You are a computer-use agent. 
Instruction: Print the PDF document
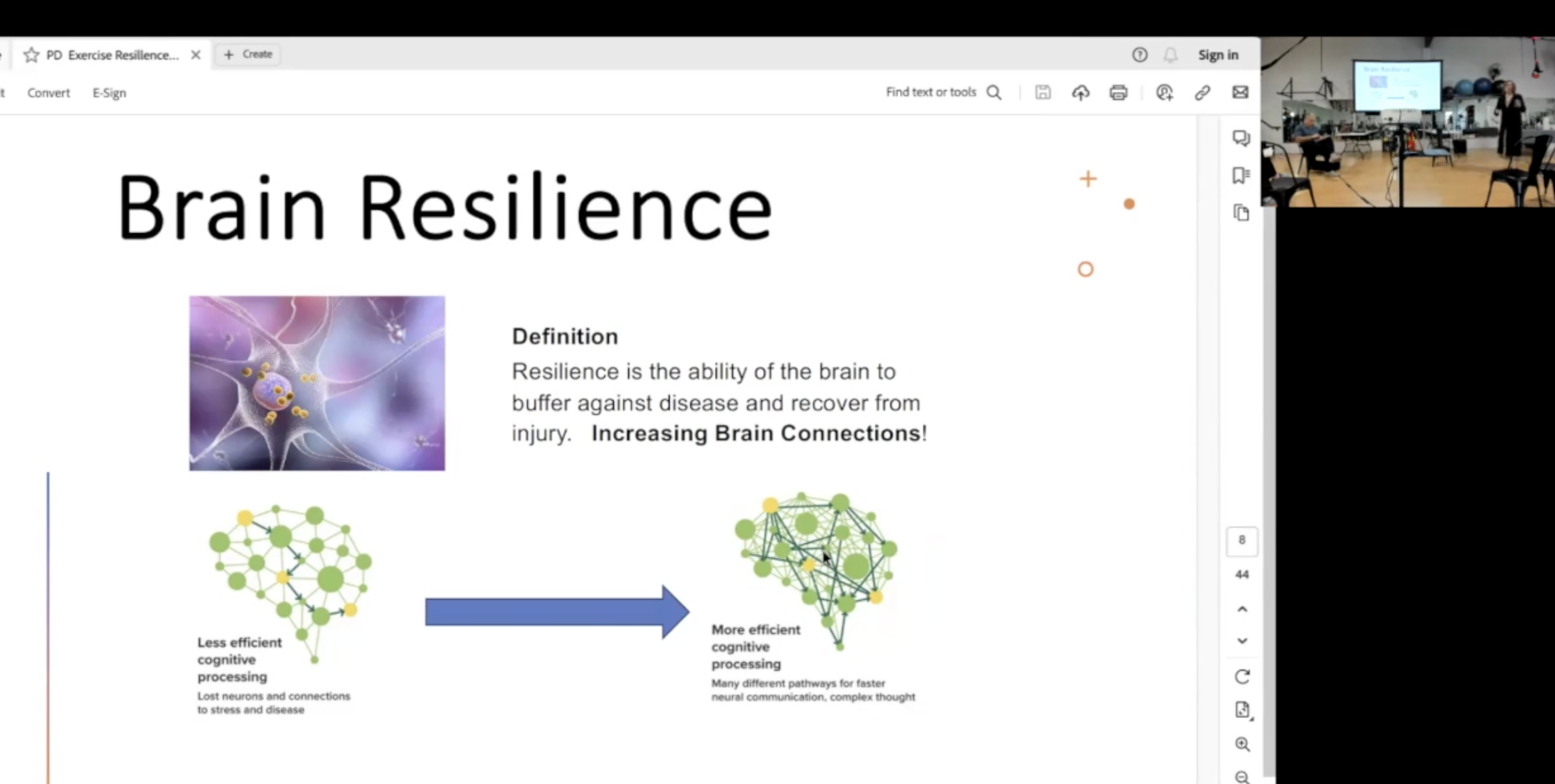click(x=1118, y=92)
